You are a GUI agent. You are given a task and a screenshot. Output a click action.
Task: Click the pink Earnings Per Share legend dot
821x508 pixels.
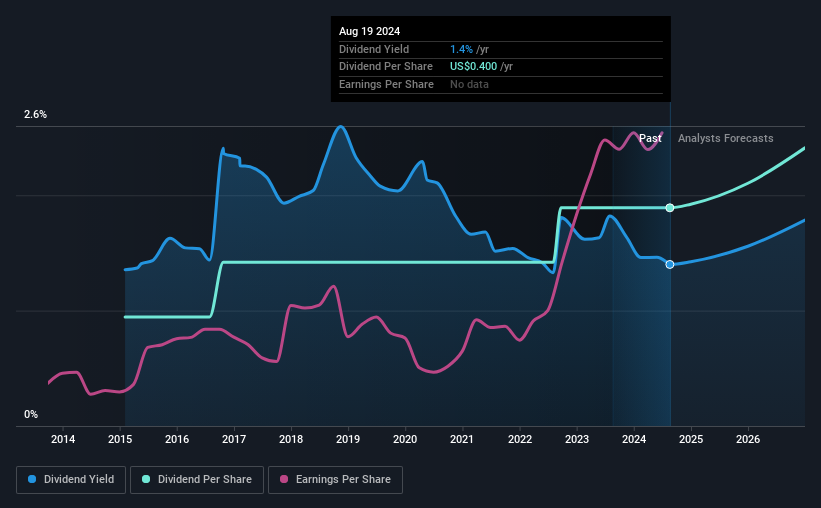pyautogui.click(x=284, y=479)
